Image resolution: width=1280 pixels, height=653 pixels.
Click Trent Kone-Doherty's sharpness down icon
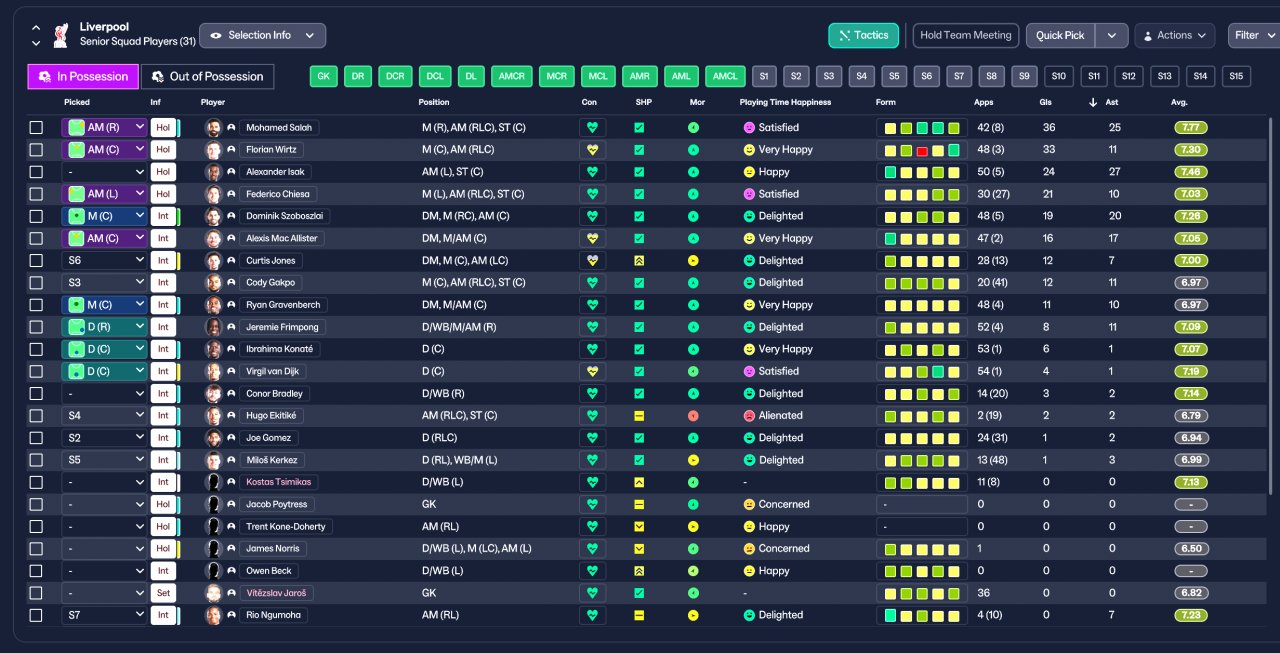(639, 527)
